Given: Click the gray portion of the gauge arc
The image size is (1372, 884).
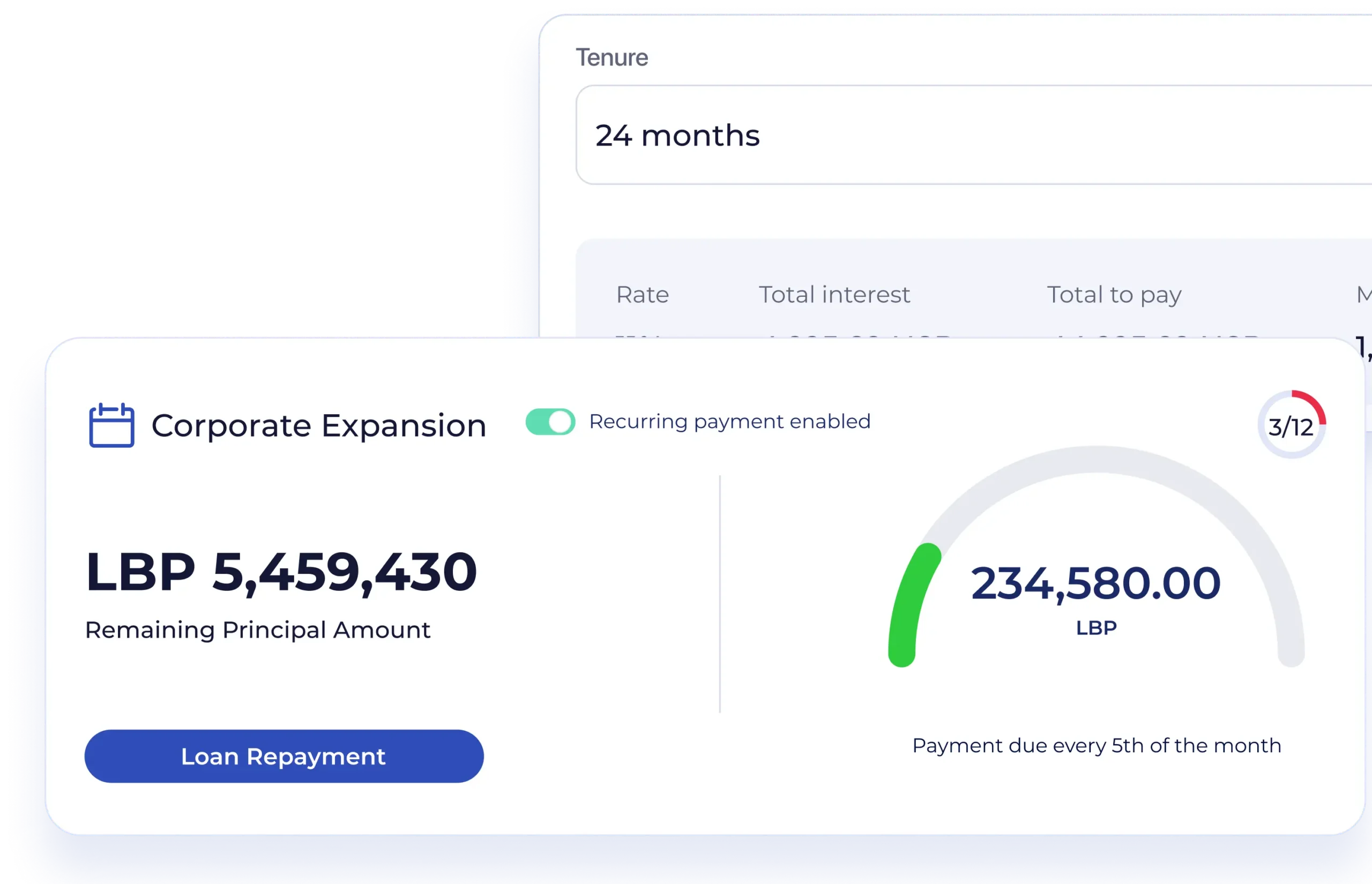Looking at the screenshot, I should pos(1097,460).
